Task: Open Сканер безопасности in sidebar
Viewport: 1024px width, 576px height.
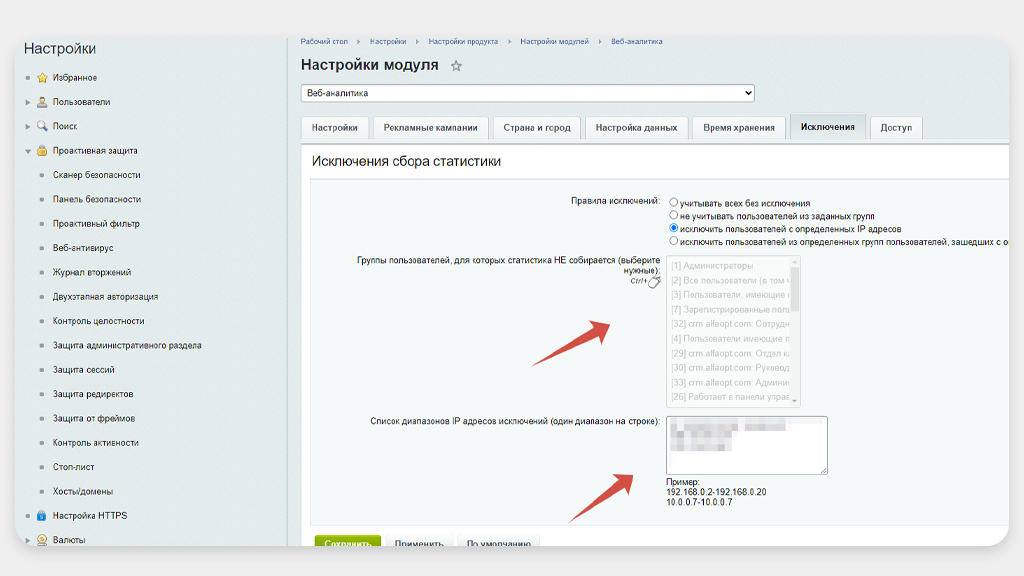Action: [97, 175]
